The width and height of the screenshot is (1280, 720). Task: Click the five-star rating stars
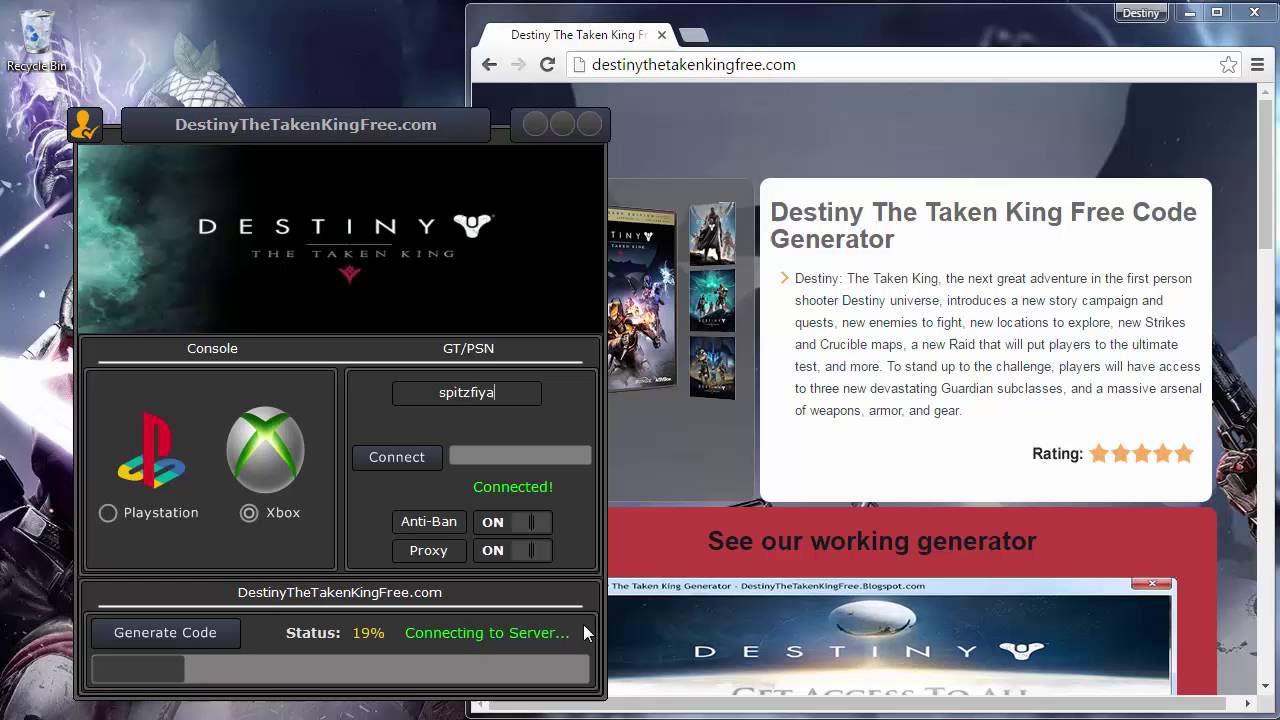pos(1141,454)
